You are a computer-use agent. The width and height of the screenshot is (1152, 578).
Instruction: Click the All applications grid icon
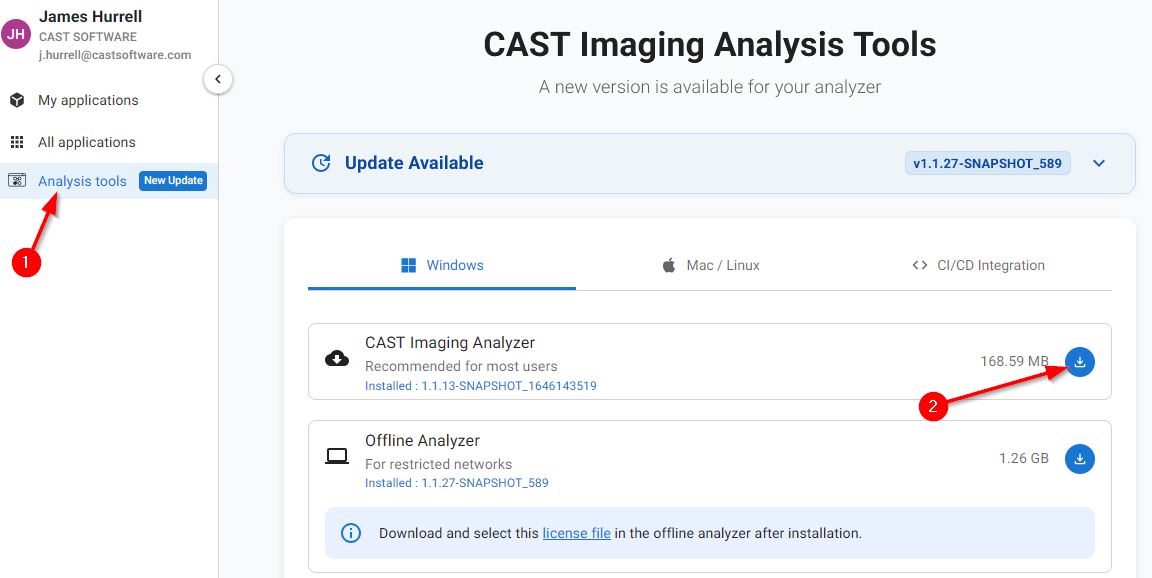point(17,142)
